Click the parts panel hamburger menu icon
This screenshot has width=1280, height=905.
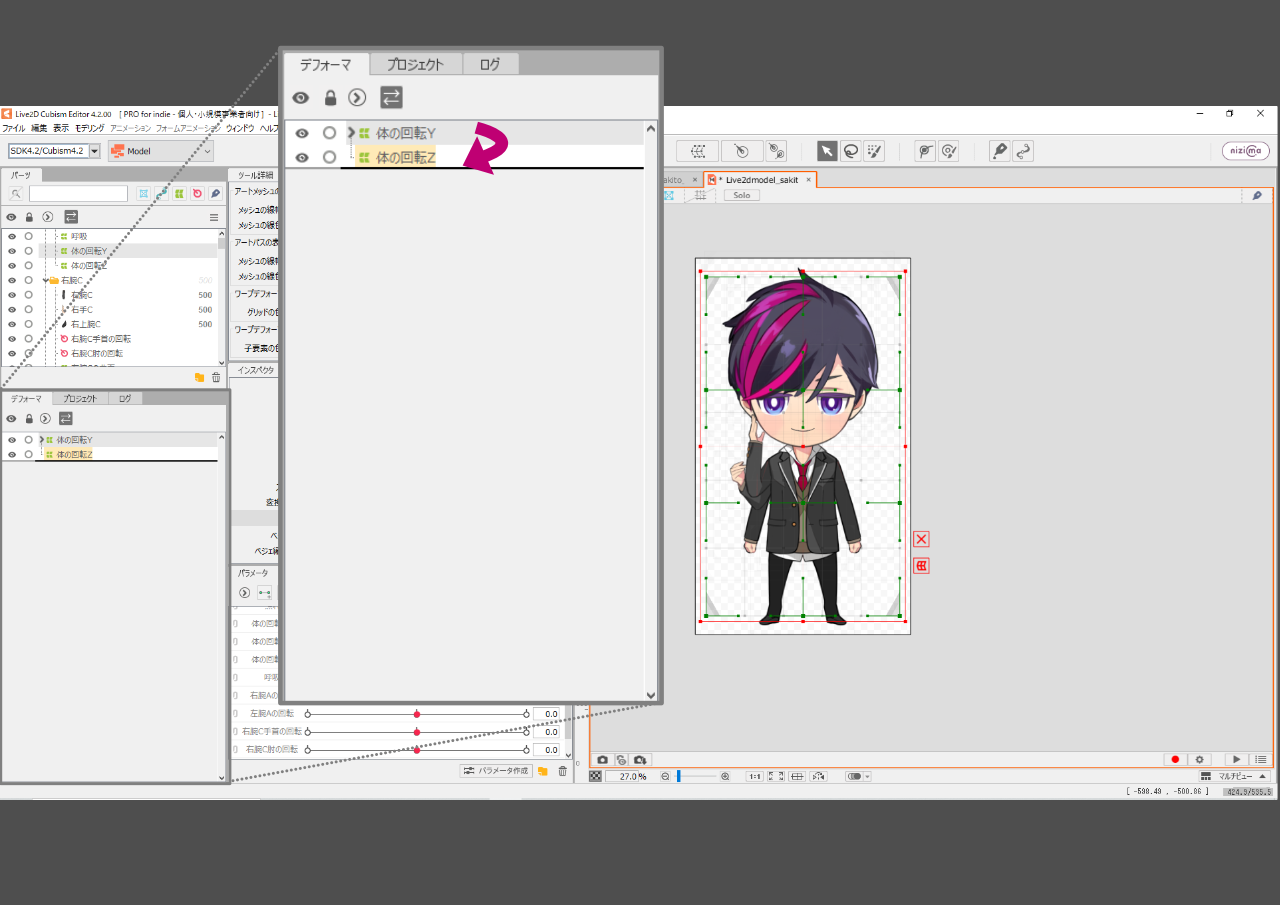click(213, 217)
